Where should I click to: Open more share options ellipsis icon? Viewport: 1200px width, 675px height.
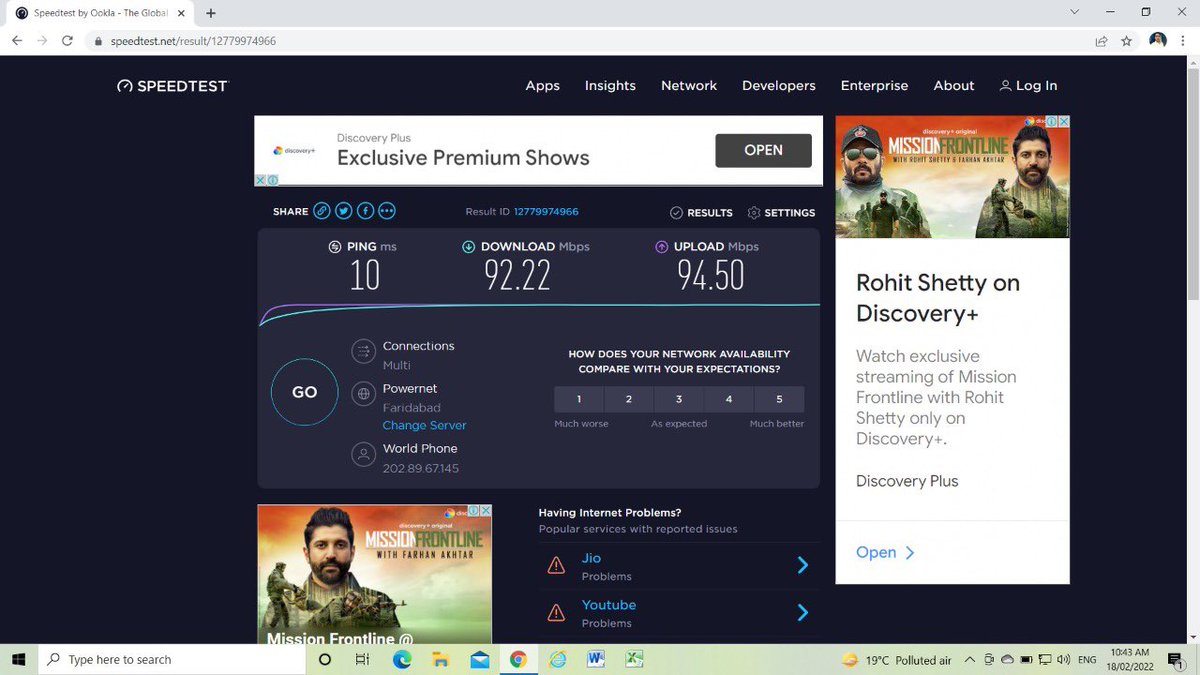(x=387, y=211)
